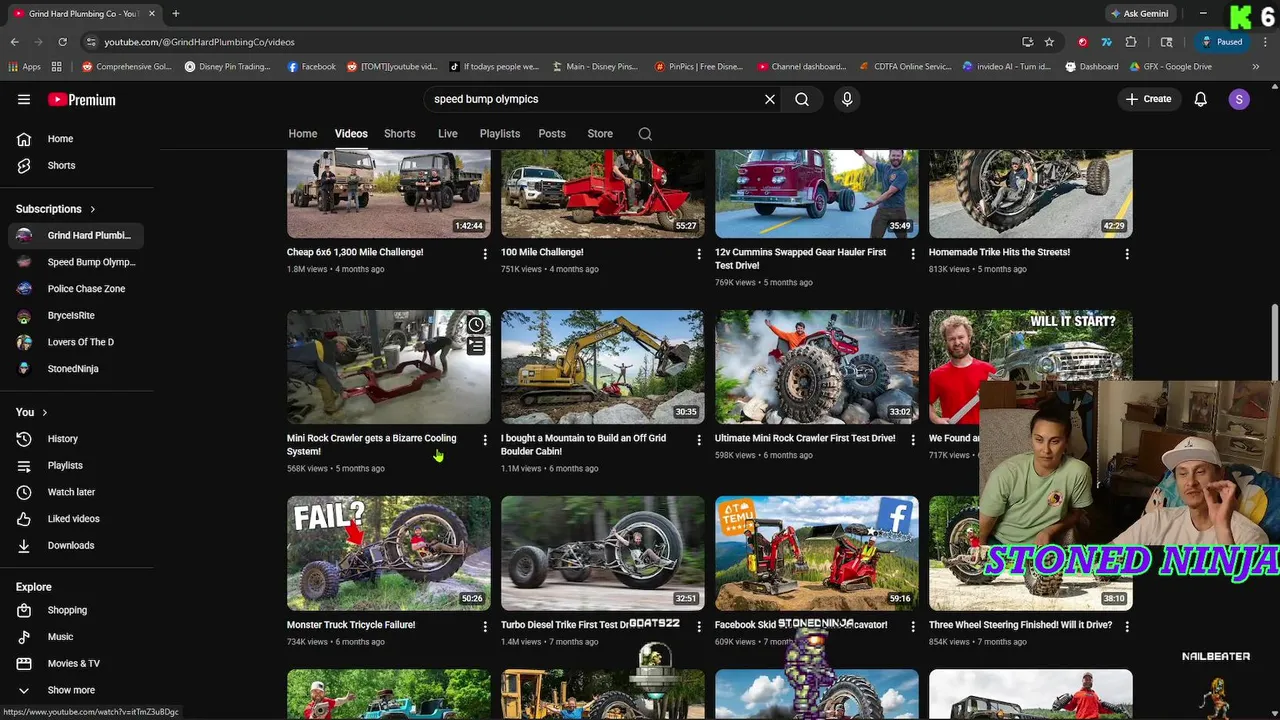The height and width of the screenshot is (720, 1280).
Task: Search within the channel using the magnifier
Action: [645, 134]
